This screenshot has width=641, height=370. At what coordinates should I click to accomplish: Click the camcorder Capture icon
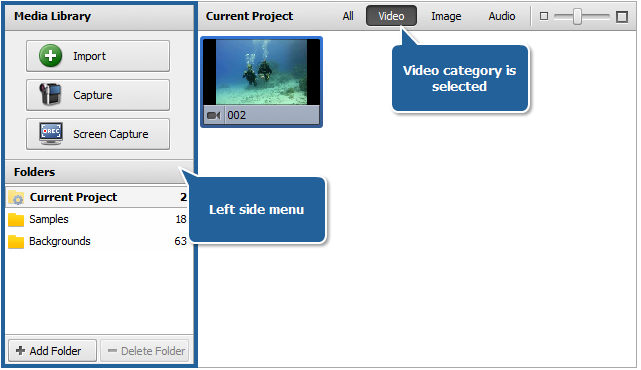(x=50, y=94)
